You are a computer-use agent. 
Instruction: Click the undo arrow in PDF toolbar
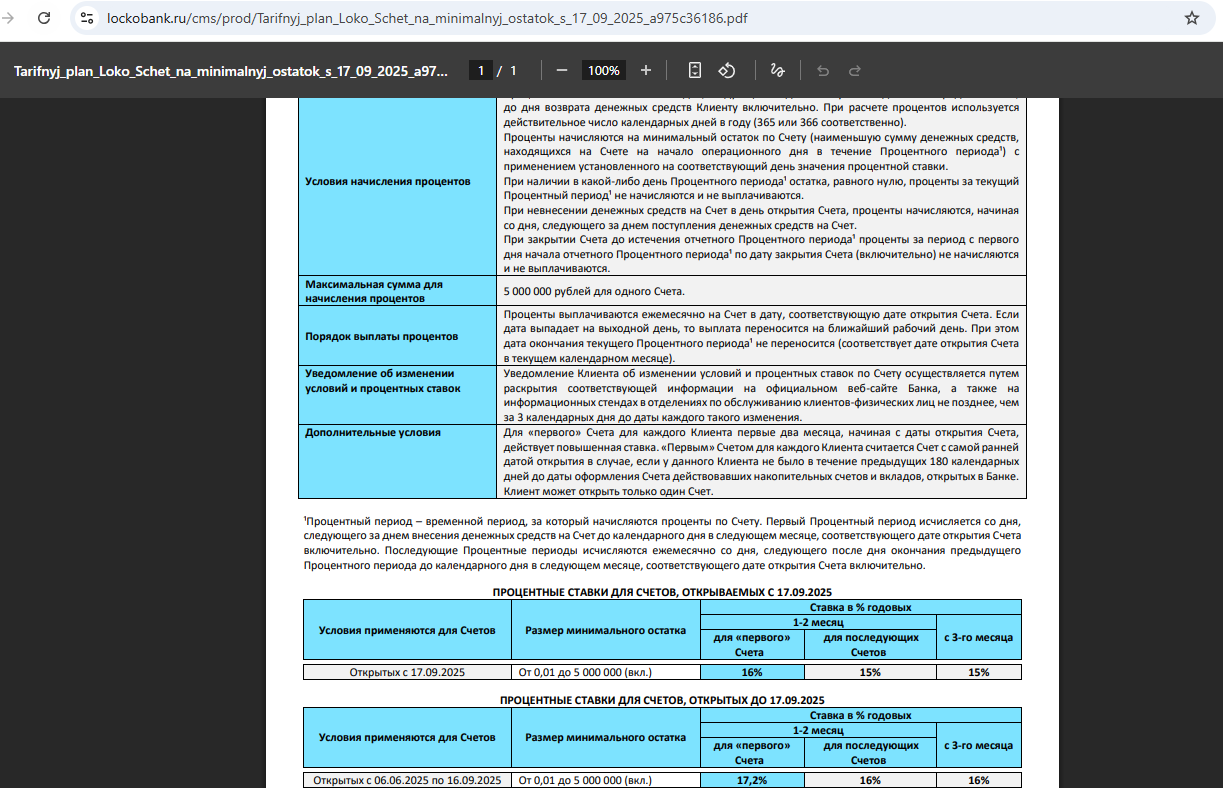(x=823, y=71)
